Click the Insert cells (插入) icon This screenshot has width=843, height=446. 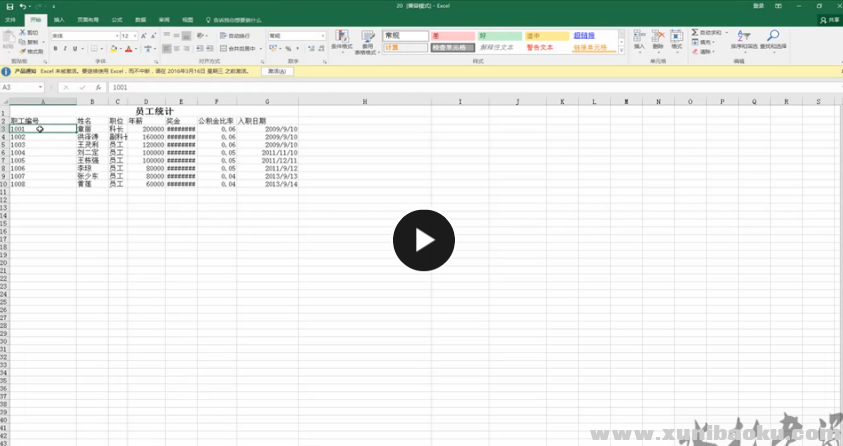pos(639,39)
